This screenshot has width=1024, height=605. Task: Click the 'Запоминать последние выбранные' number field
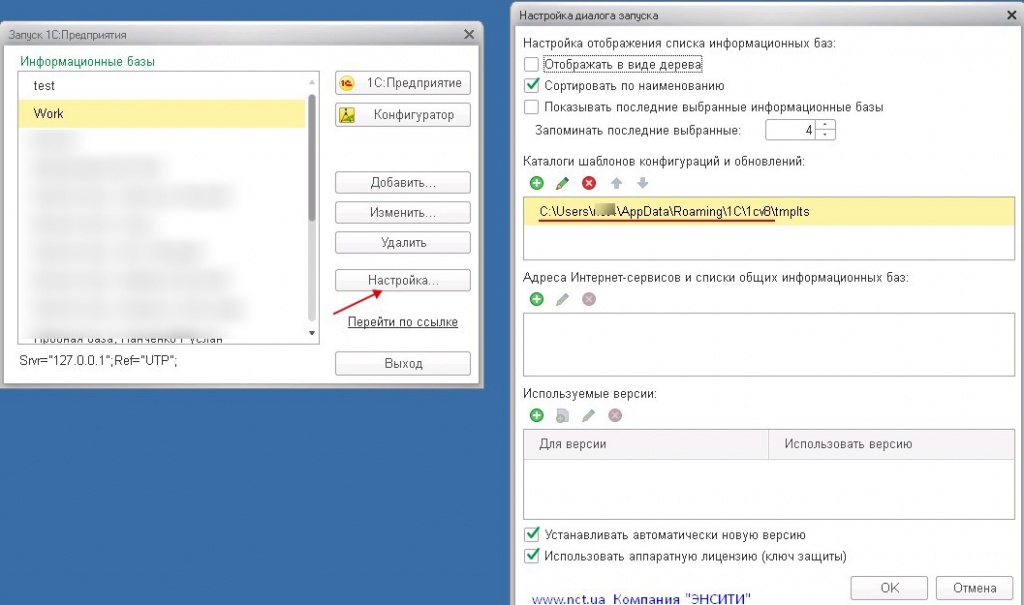pyautogui.click(x=791, y=130)
